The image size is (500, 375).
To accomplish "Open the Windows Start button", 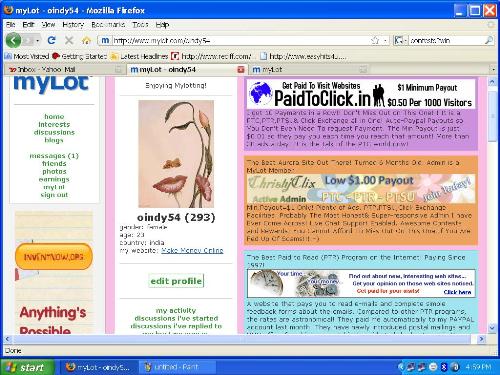I will [27, 367].
